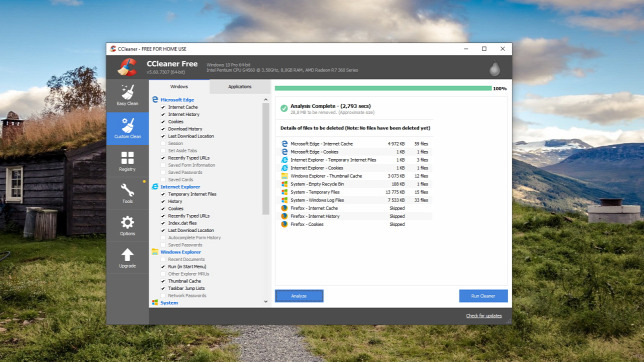Click the CCleaner title bar app icon
The width and height of the screenshot is (644, 362).
tap(113, 48)
